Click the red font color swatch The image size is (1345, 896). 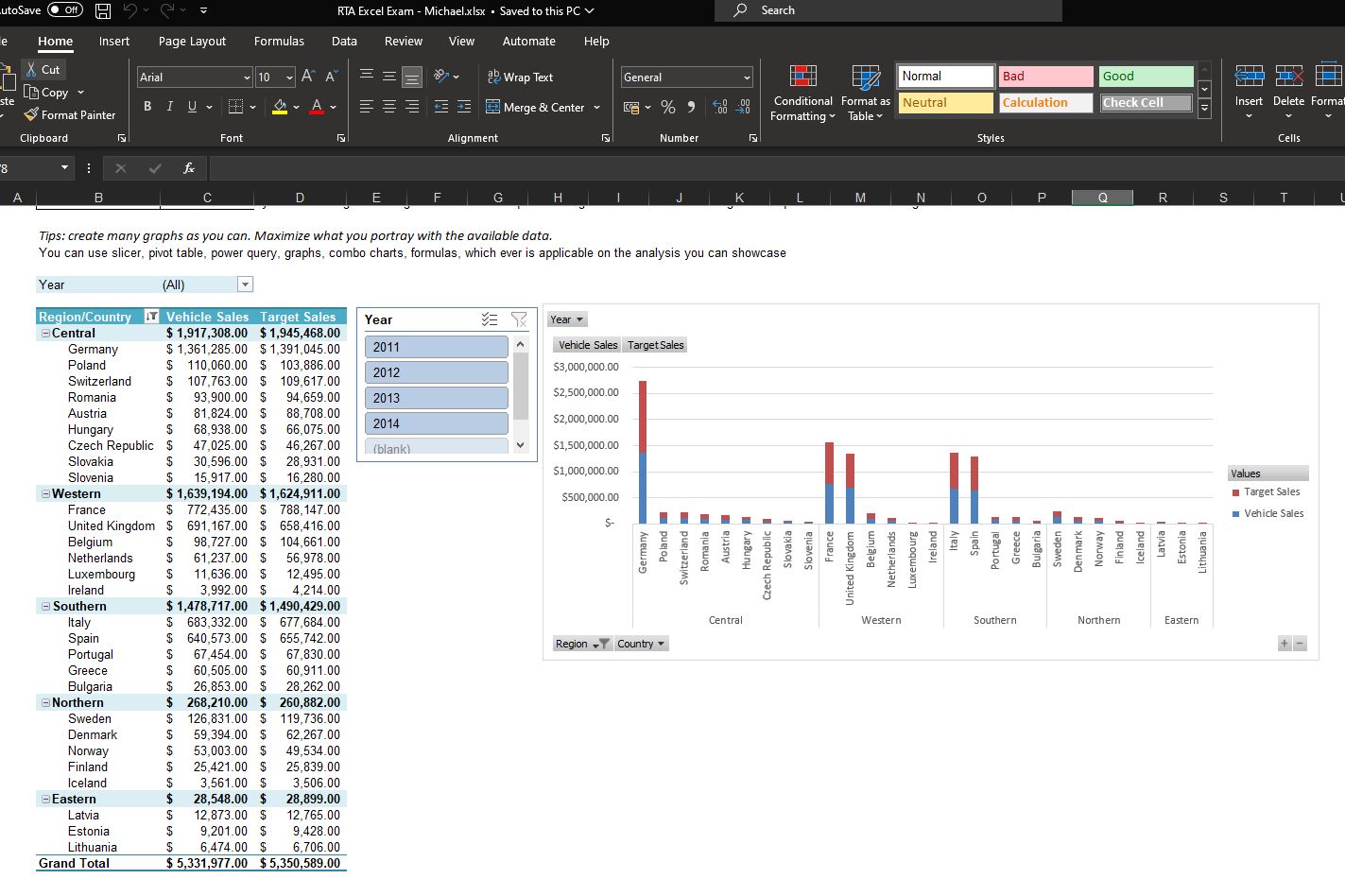(x=317, y=107)
